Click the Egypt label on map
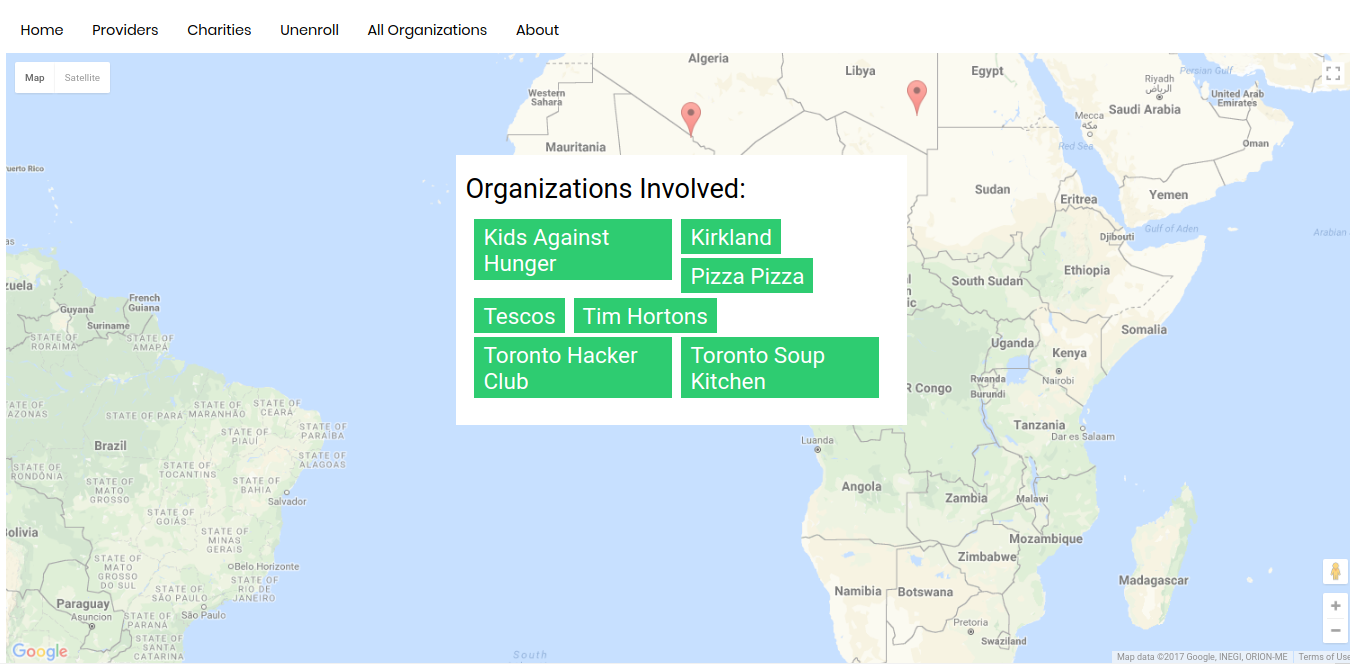The image size is (1350, 664). point(987,71)
